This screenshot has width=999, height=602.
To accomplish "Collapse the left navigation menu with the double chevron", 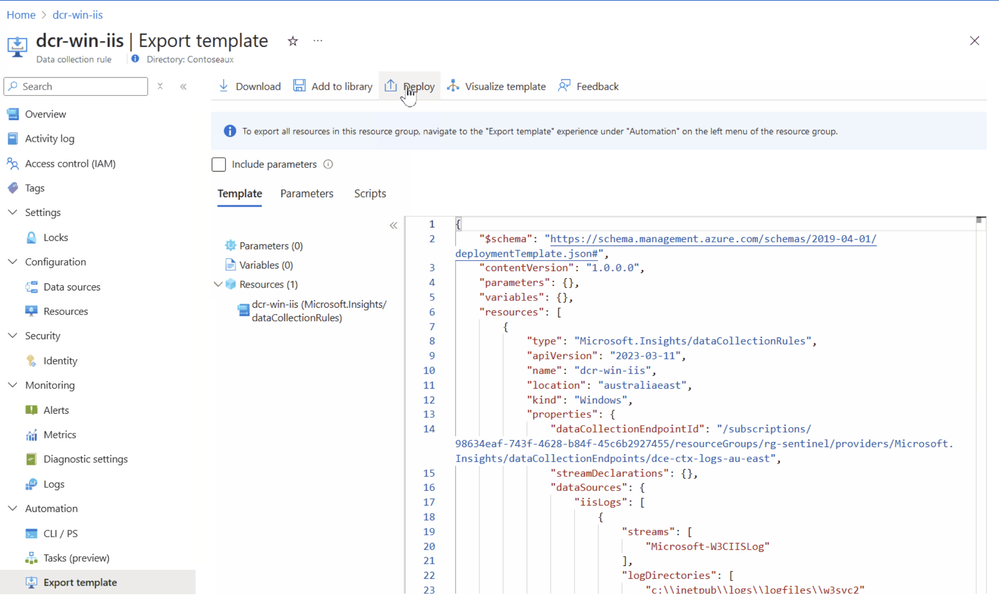I will point(184,87).
